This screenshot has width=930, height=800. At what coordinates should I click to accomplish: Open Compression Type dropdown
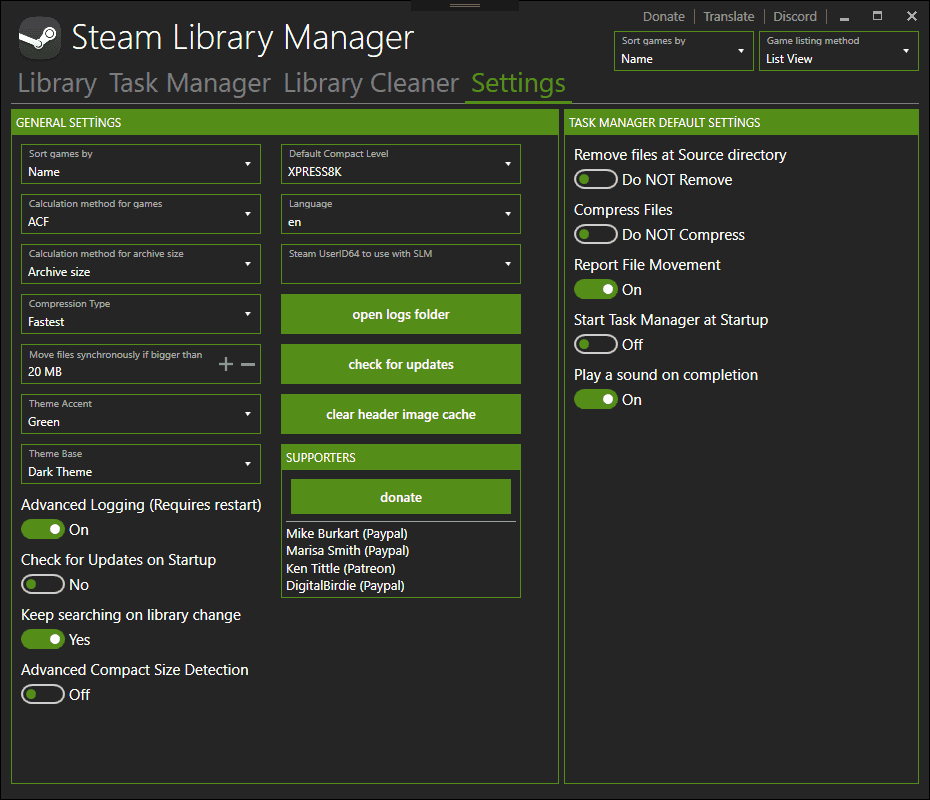[141, 314]
